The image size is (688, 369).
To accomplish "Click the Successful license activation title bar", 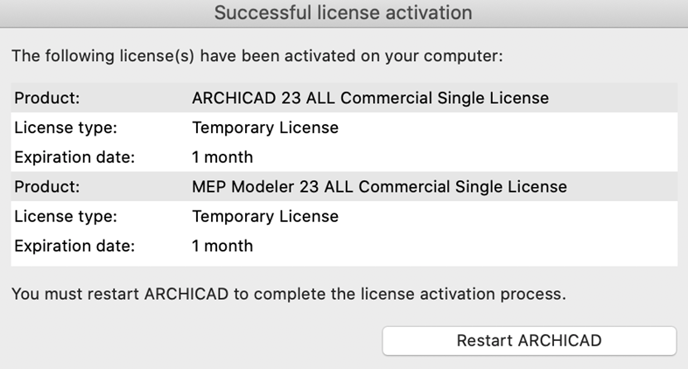I will tap(344, 13).
